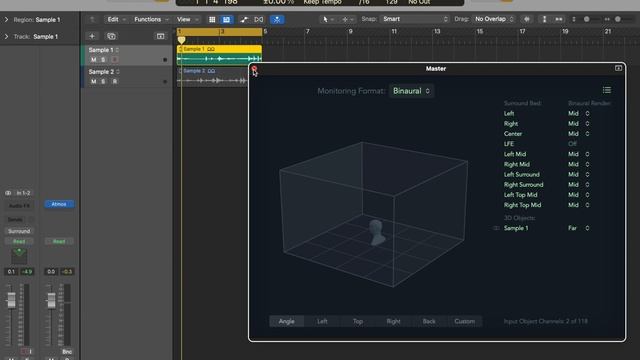Open the Drag No Overlap dropdown
640x360 pixels.
[494, 19]
